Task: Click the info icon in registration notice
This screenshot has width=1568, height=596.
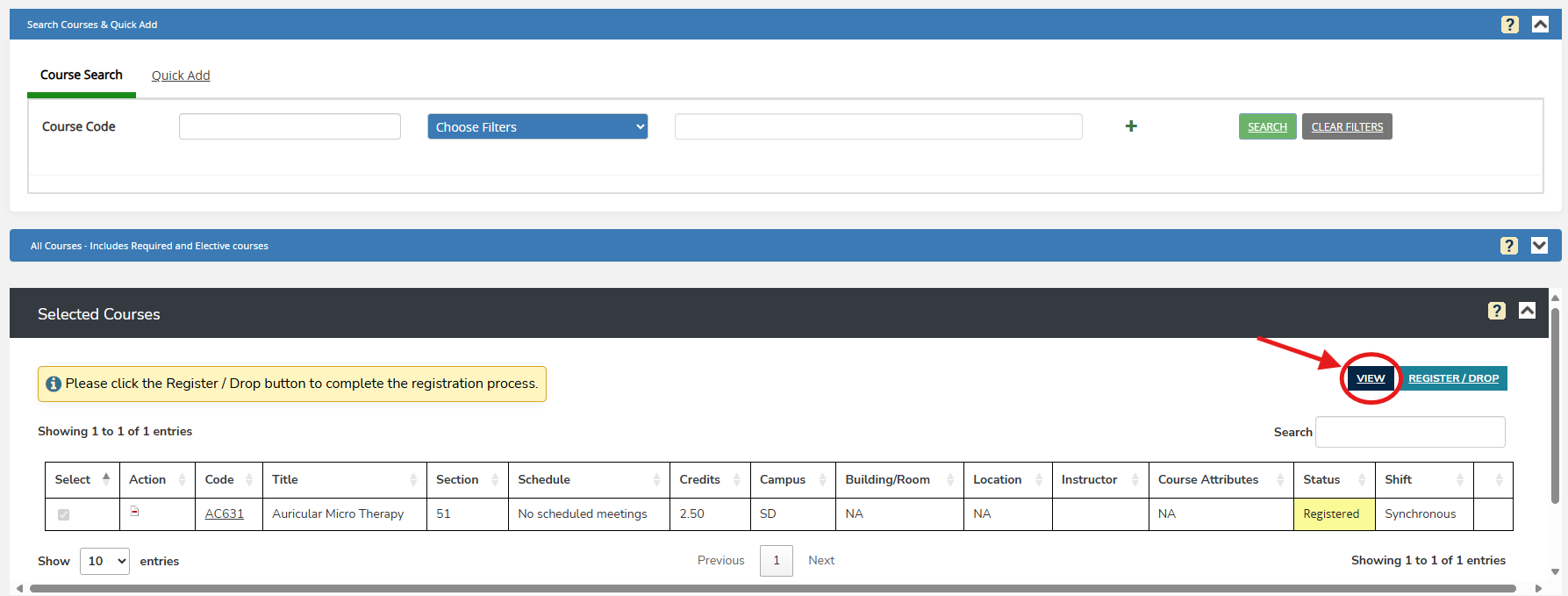Action: (x=54, y=384)
